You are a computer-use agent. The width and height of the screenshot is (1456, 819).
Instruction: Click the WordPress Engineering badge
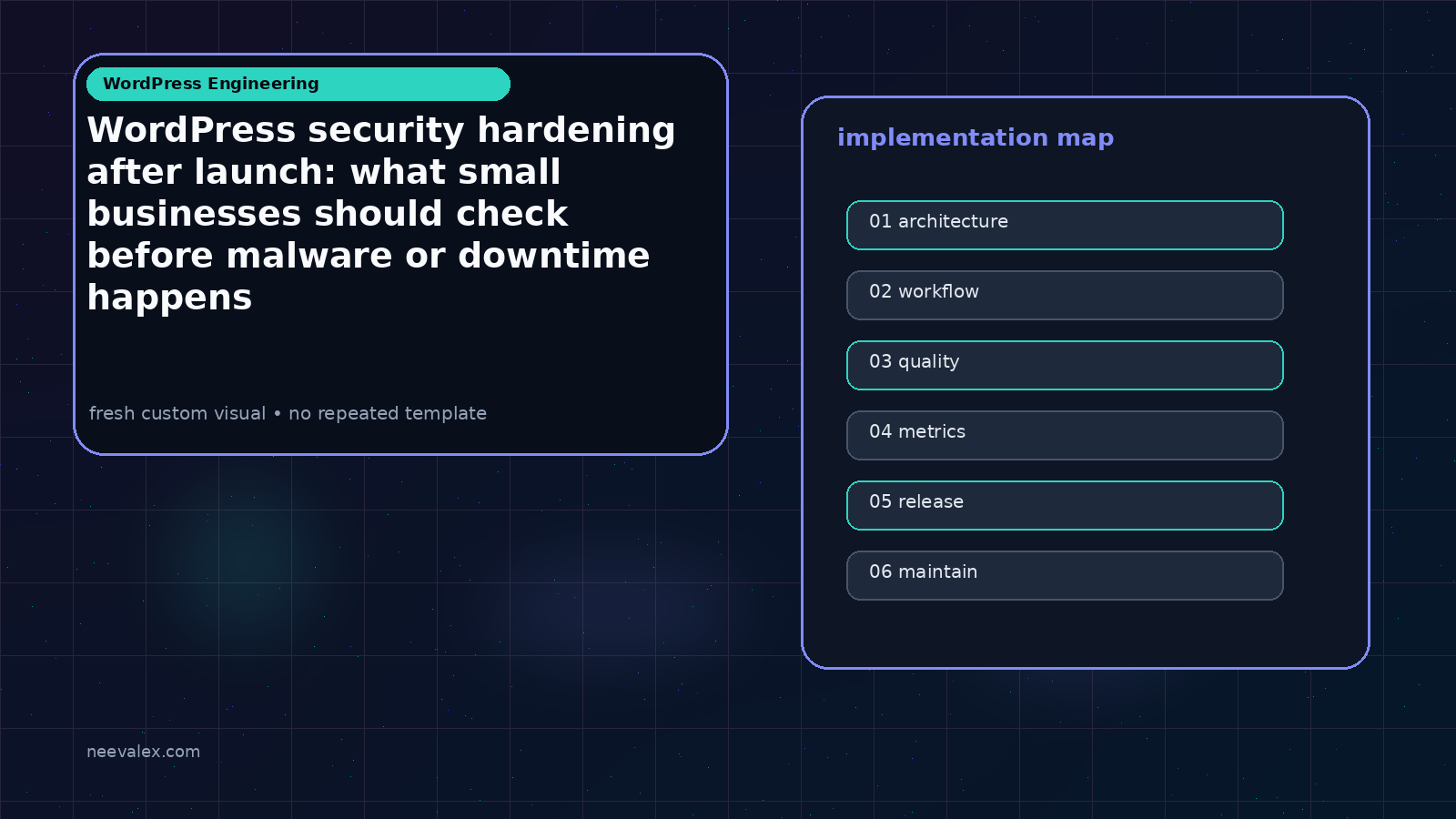298,84
